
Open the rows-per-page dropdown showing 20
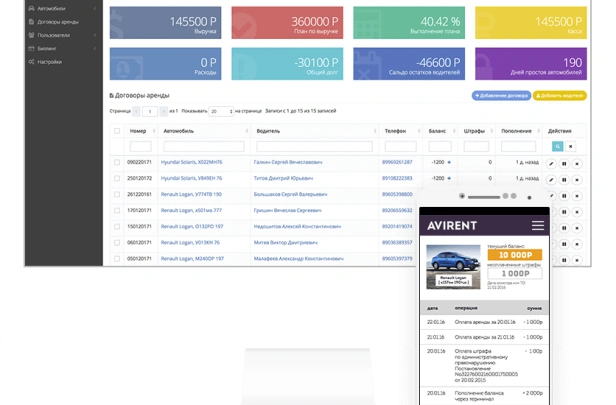(x=221, y=112)
